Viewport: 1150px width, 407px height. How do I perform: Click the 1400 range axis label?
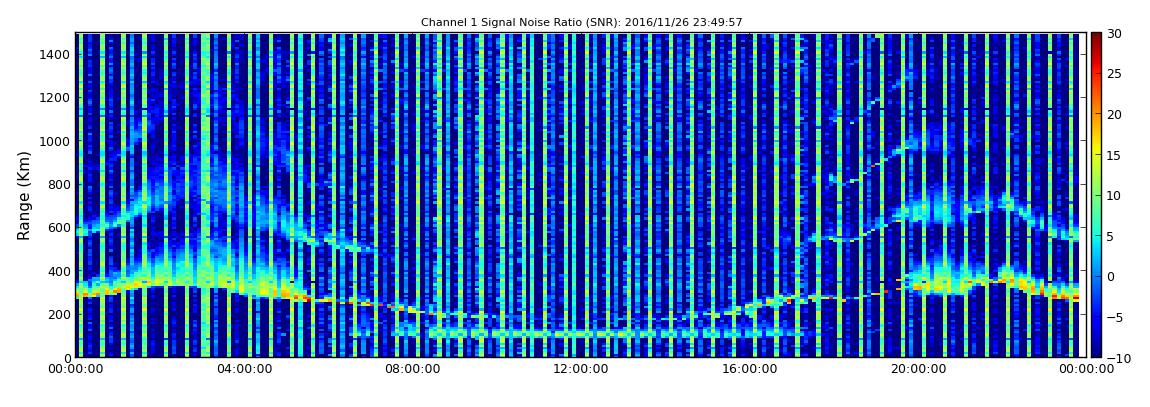click(56, 54)
